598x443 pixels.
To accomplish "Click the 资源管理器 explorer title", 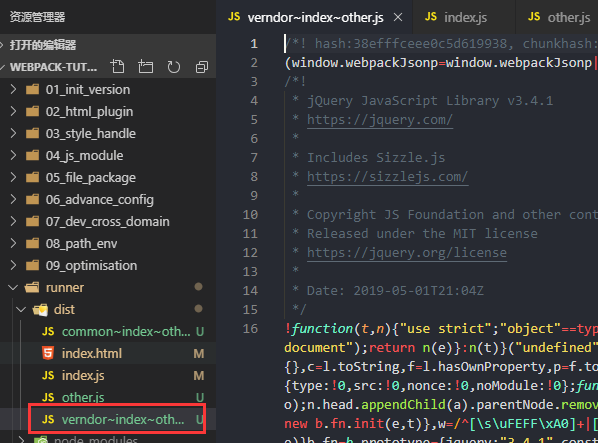I will 37,17.
